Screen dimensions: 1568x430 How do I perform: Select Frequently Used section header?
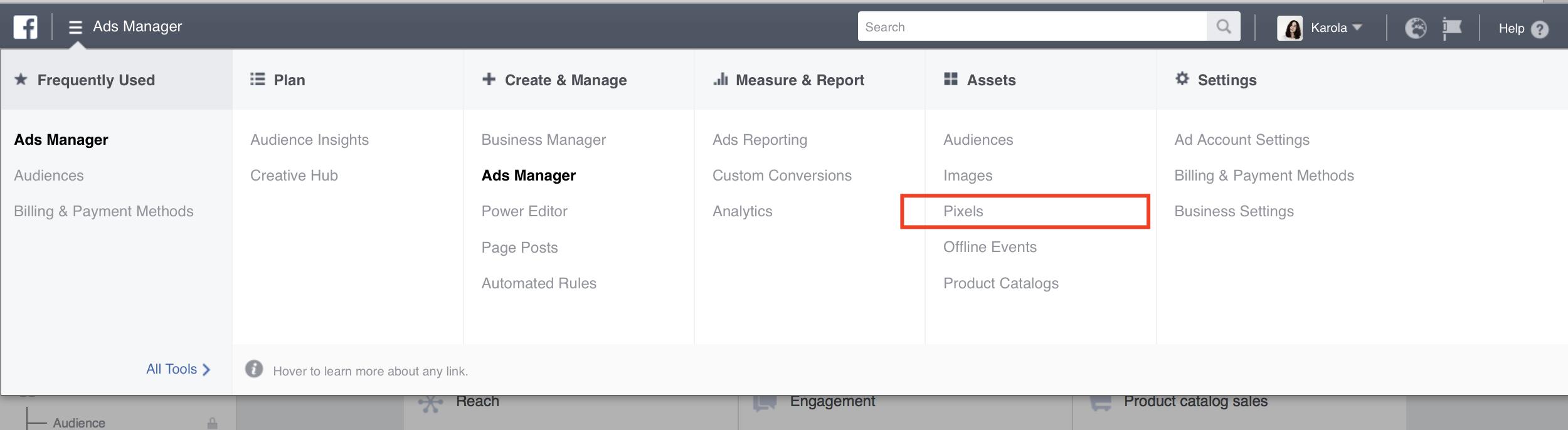click(x=96, y=80)
